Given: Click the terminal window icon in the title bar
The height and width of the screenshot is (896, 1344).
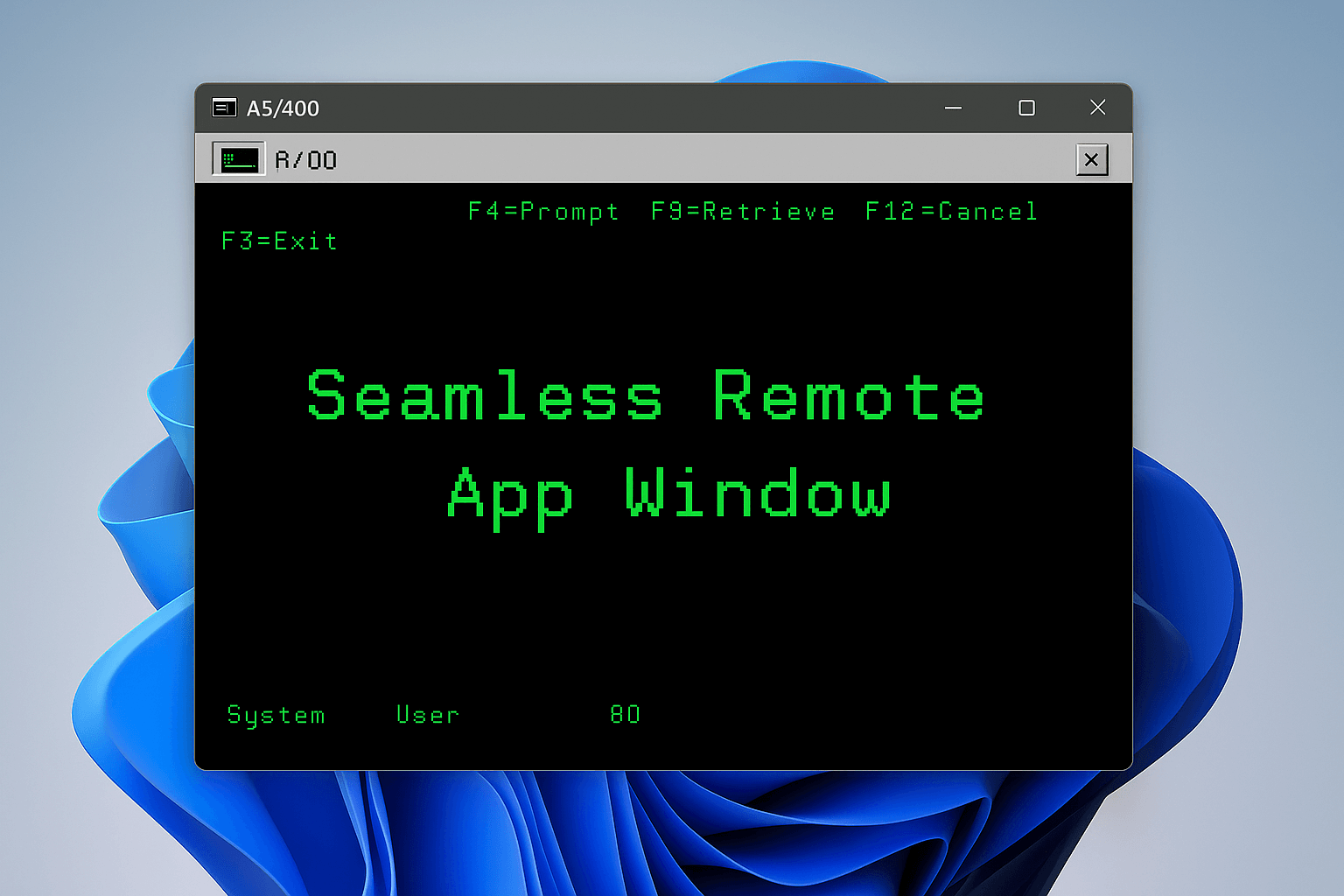Looking at the screenshot, I should [x=225, y=108].
